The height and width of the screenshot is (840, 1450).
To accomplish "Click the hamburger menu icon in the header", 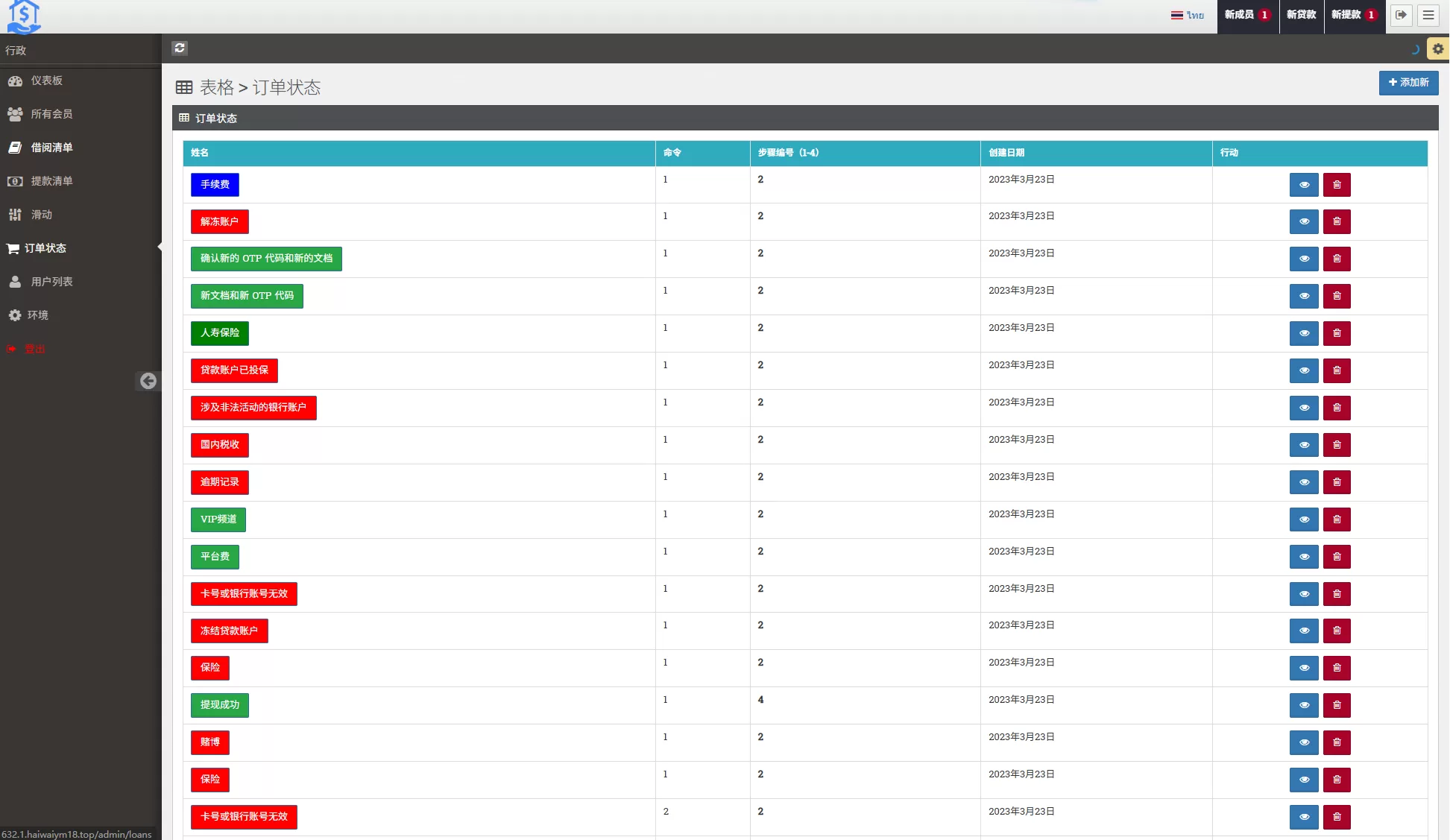I will point(1428,15).
